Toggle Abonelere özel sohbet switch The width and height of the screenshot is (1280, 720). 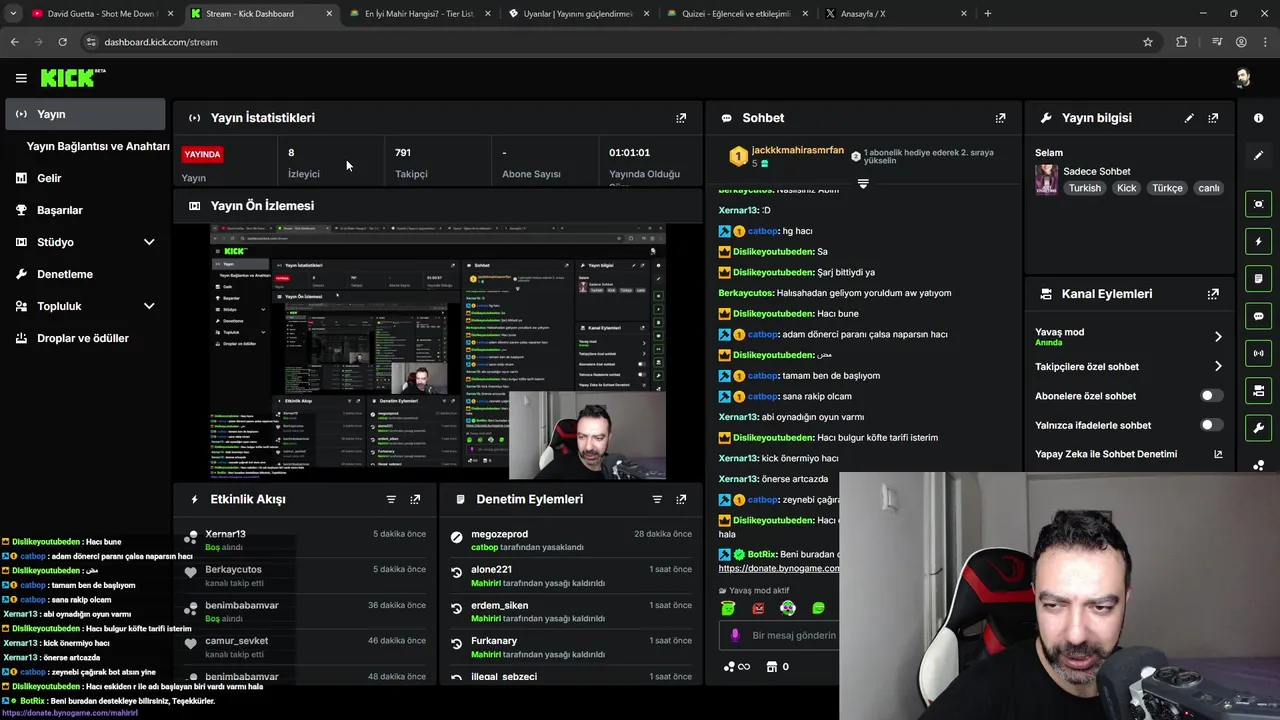tap(1211, 396)
